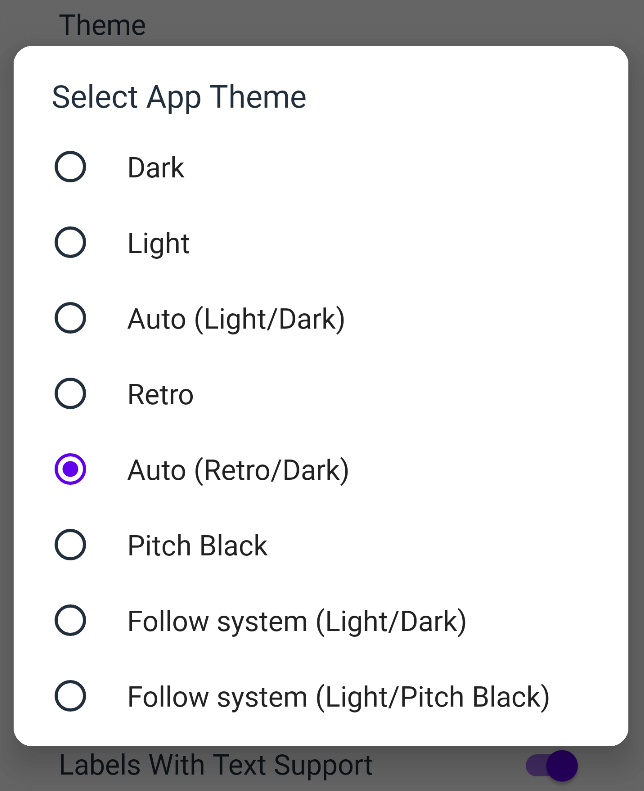Click the "Auto (Light/Dark)" label text

point(236,319)
